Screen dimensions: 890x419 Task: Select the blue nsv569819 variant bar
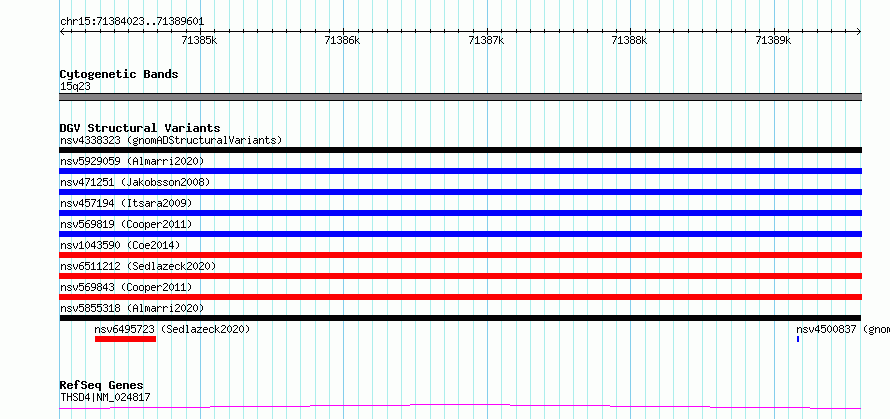[460, 234]
